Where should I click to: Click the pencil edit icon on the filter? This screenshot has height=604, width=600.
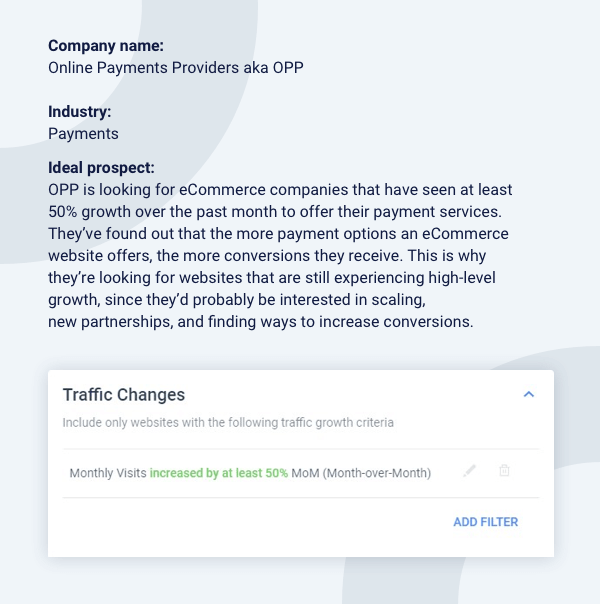(469, 471)
